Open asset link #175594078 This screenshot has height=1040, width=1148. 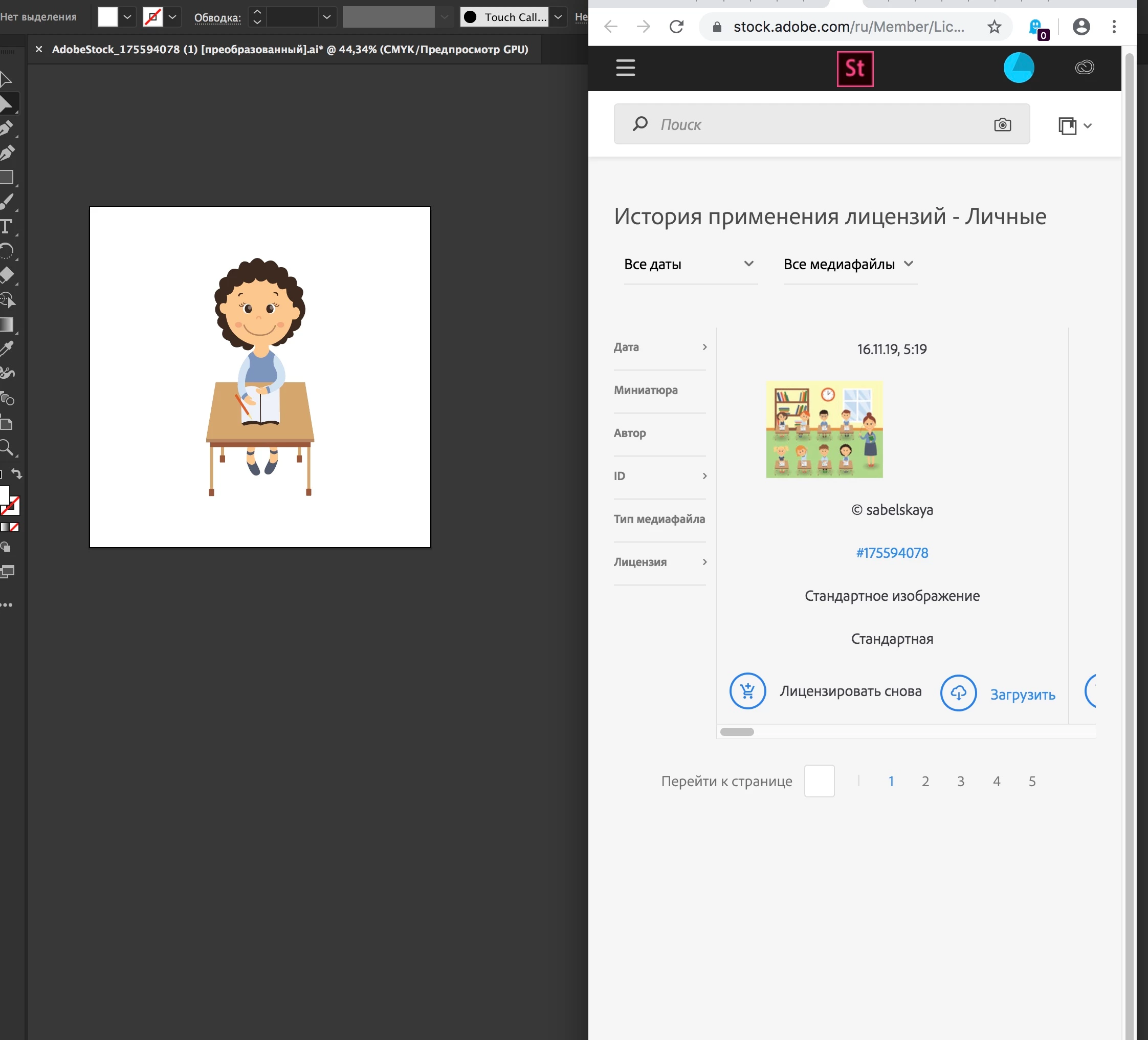(x=892, y=553)
